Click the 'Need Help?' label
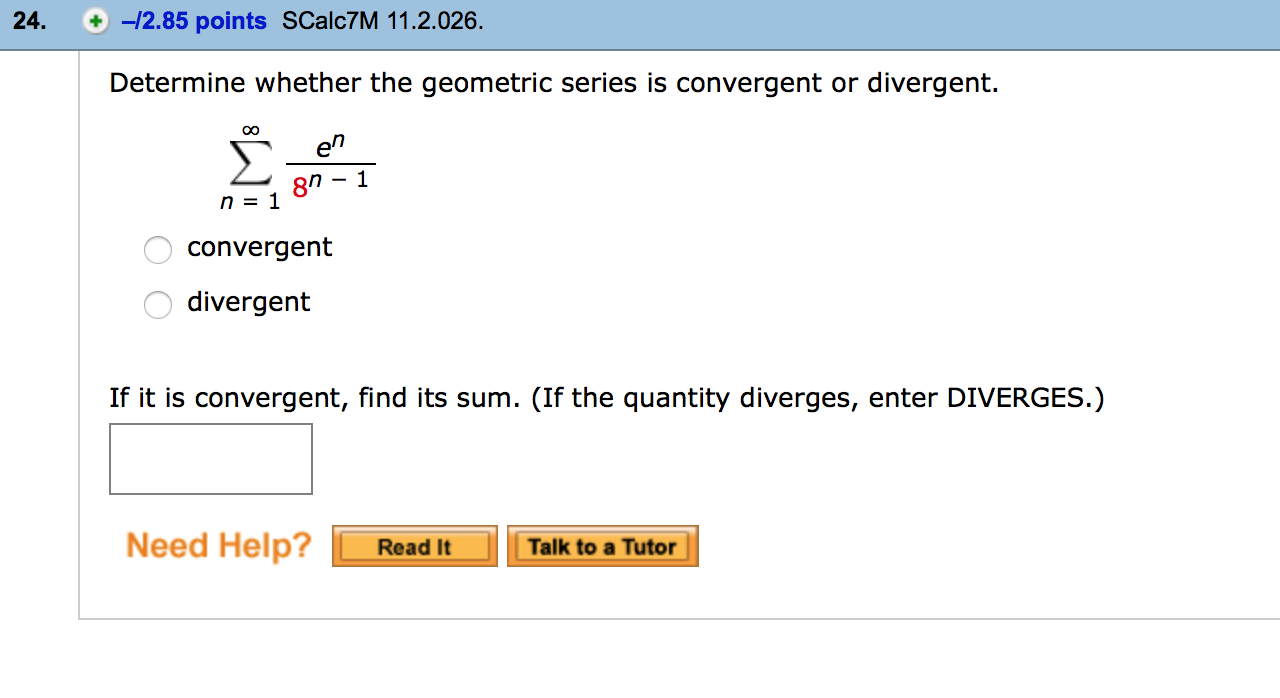Viewport: 1280px width, 698px height. (x=218, y=545)
